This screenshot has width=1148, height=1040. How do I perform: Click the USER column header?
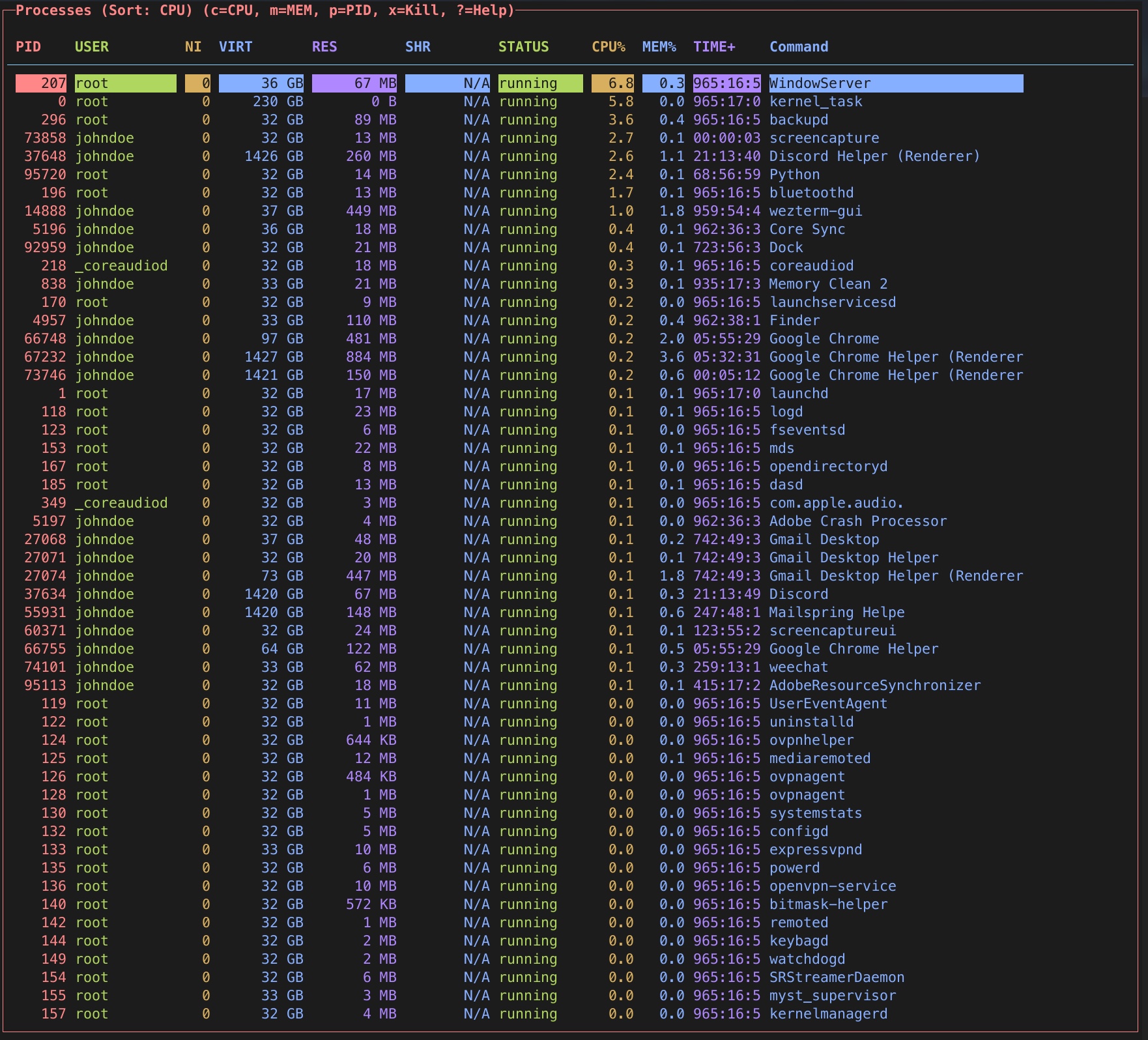point(92,47)
